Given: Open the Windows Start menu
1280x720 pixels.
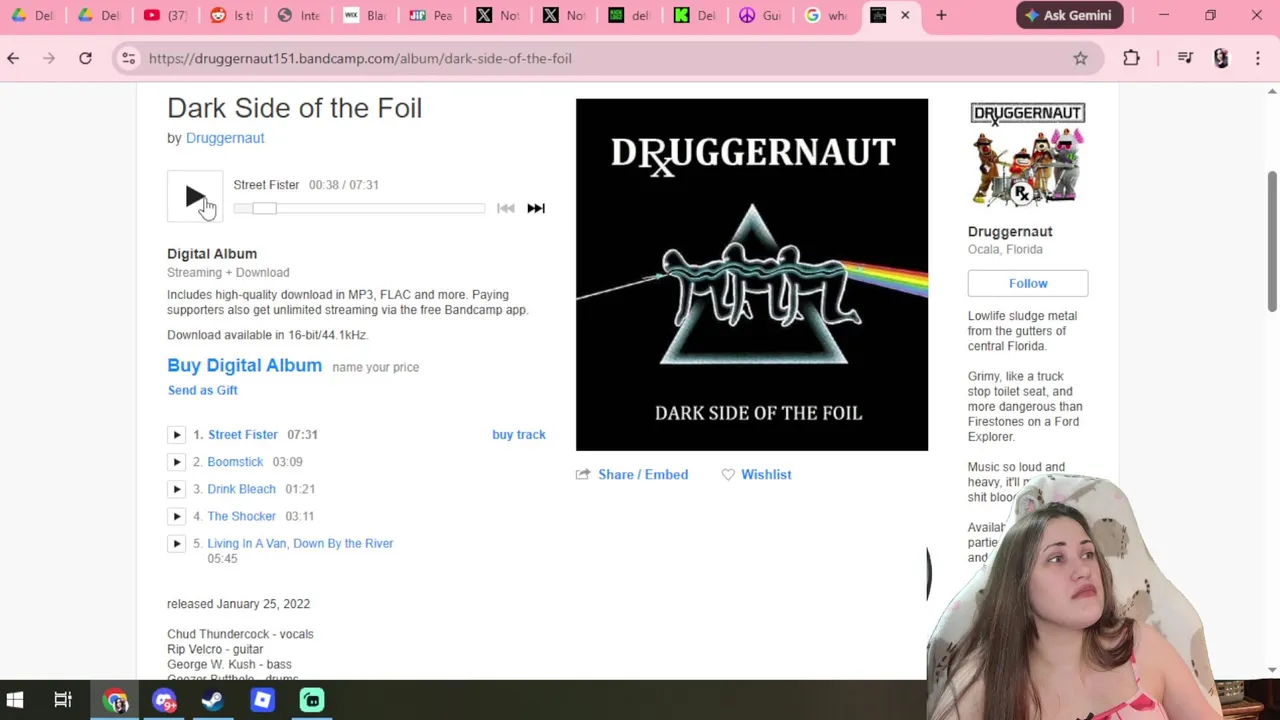Looking at the screenshot, I should [x=15, y=700].
